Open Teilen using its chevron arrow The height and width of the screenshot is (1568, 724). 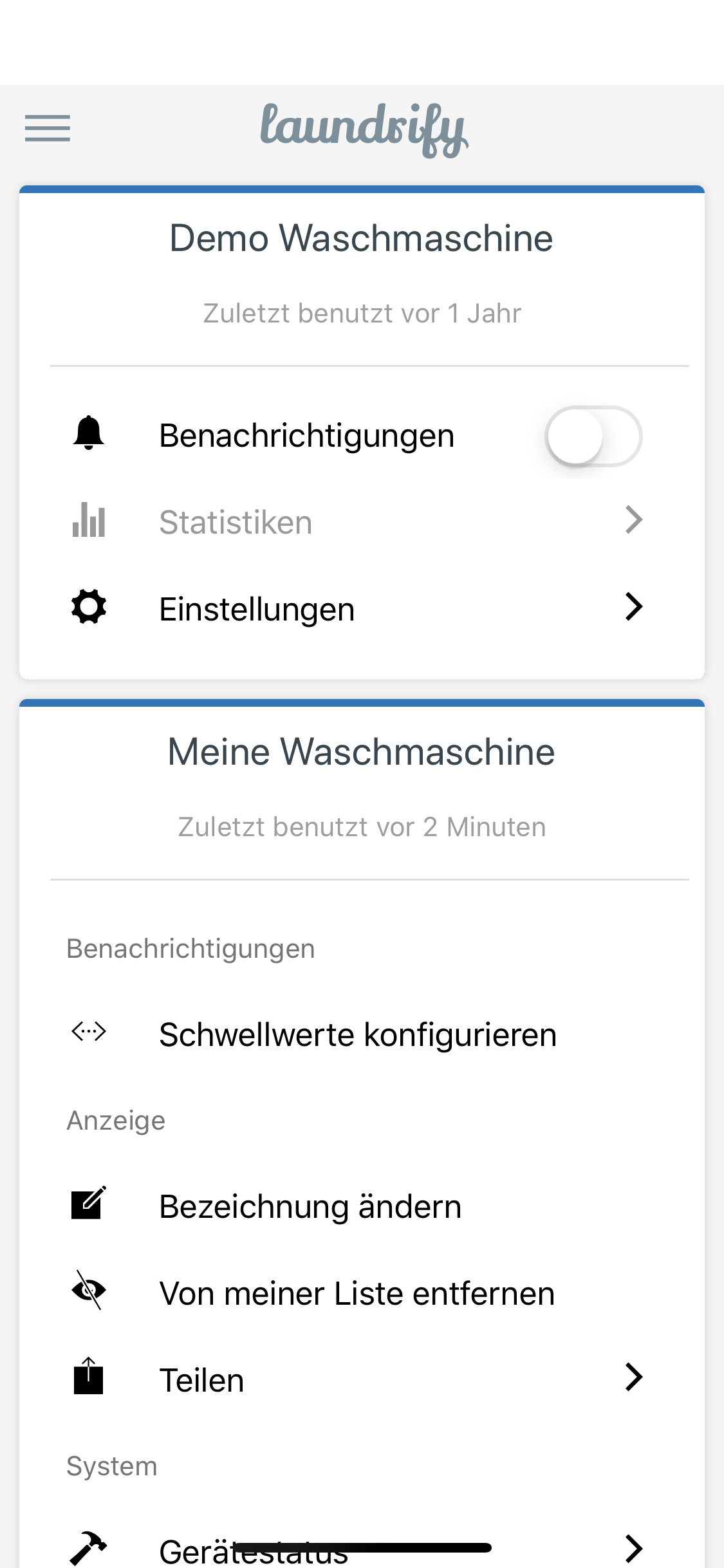point(634,1377)
